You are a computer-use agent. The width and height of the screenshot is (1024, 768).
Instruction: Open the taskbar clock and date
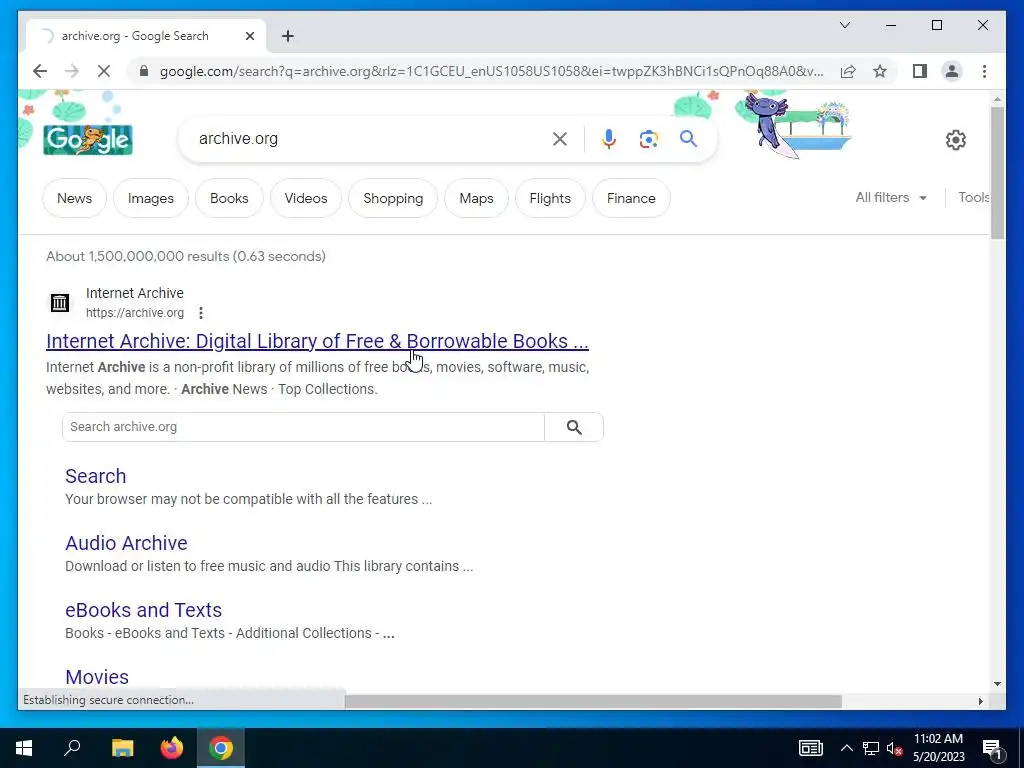coord(938,748)
